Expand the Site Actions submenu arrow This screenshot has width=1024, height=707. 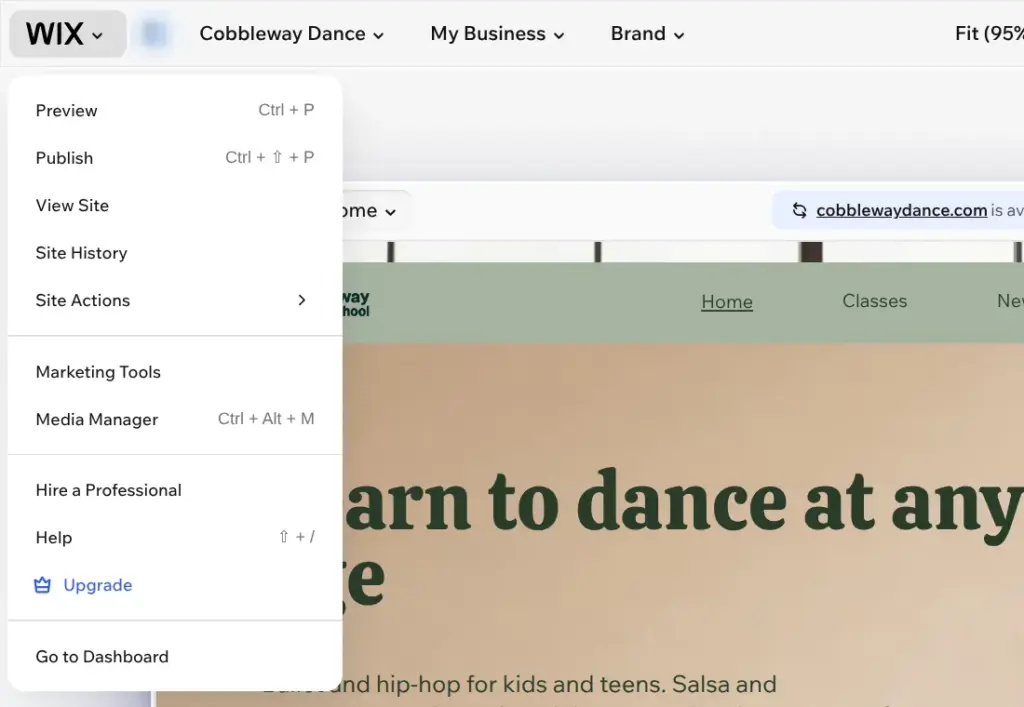(x=302, y=300)
